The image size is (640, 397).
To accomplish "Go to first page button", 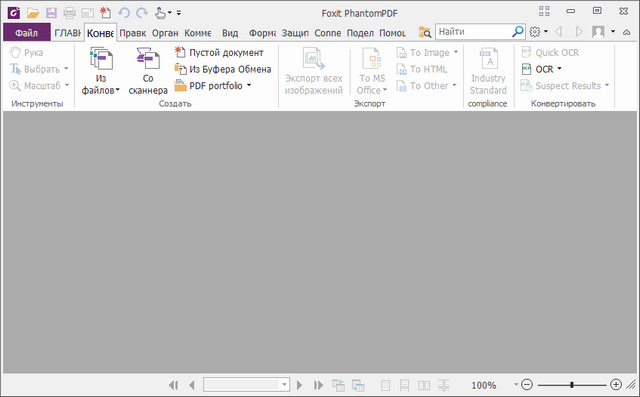I will click(173, 385).
